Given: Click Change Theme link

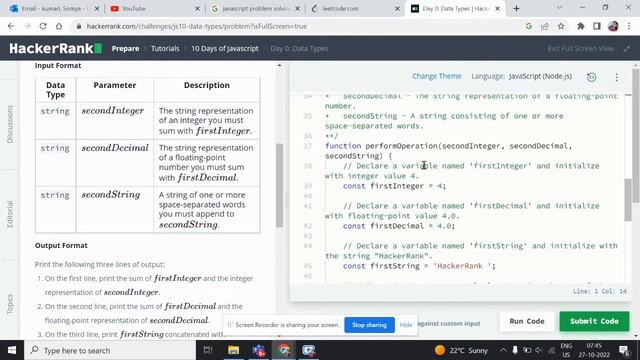Looking at the screenshot, I should 436,76.
